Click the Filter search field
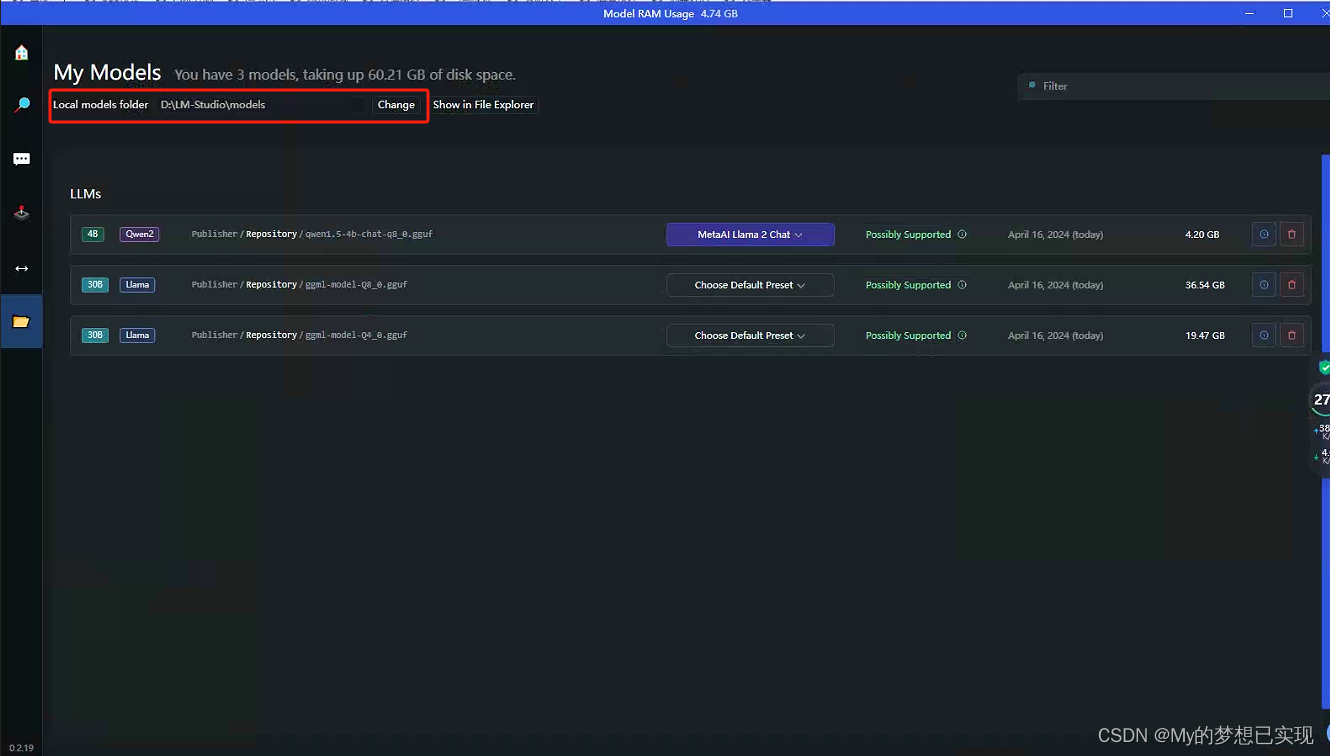This screenshot has height=756, width=1330. click(x=1174, y=86)
